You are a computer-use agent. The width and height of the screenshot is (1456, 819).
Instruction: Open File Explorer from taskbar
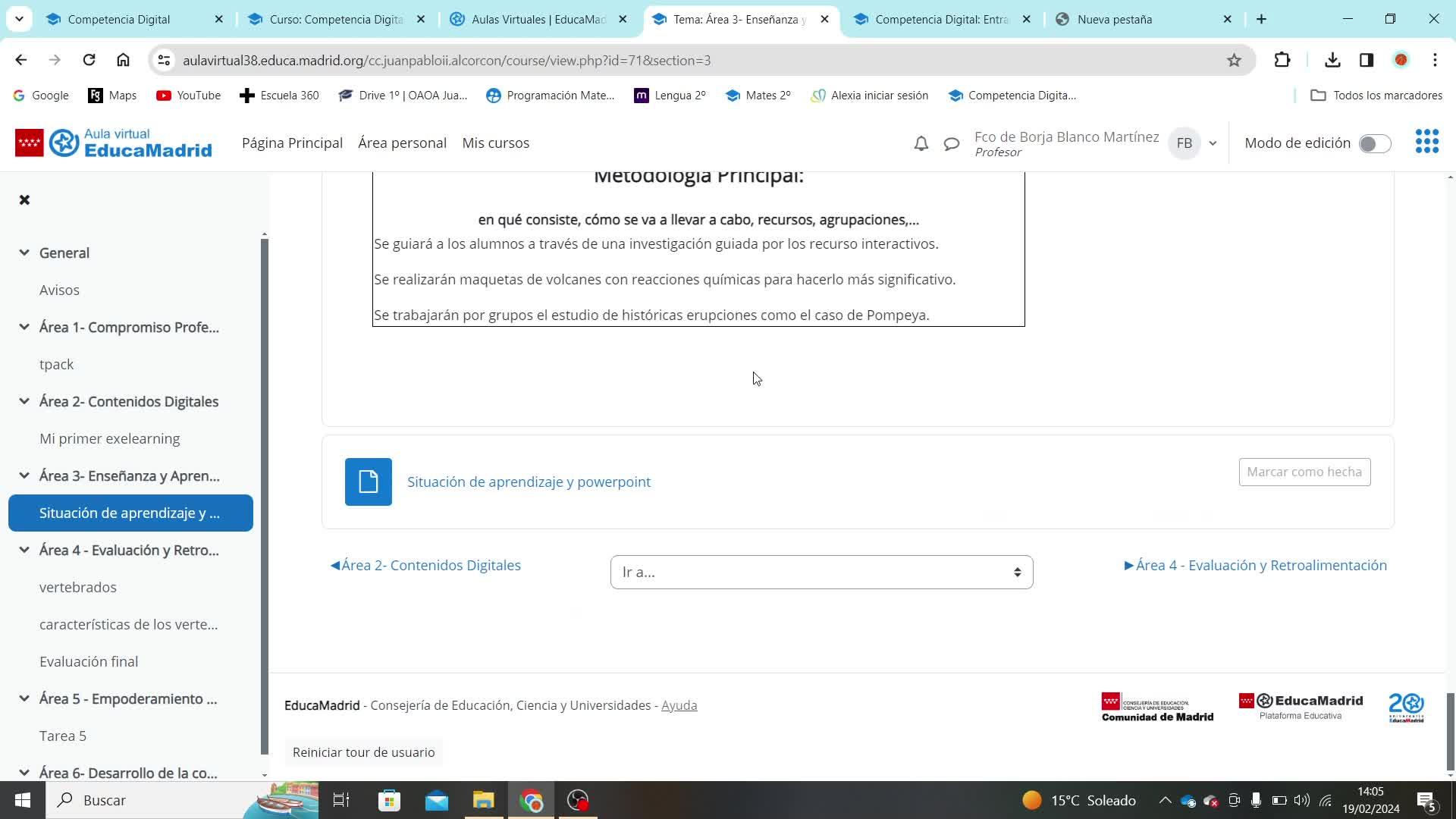point(483,800)
